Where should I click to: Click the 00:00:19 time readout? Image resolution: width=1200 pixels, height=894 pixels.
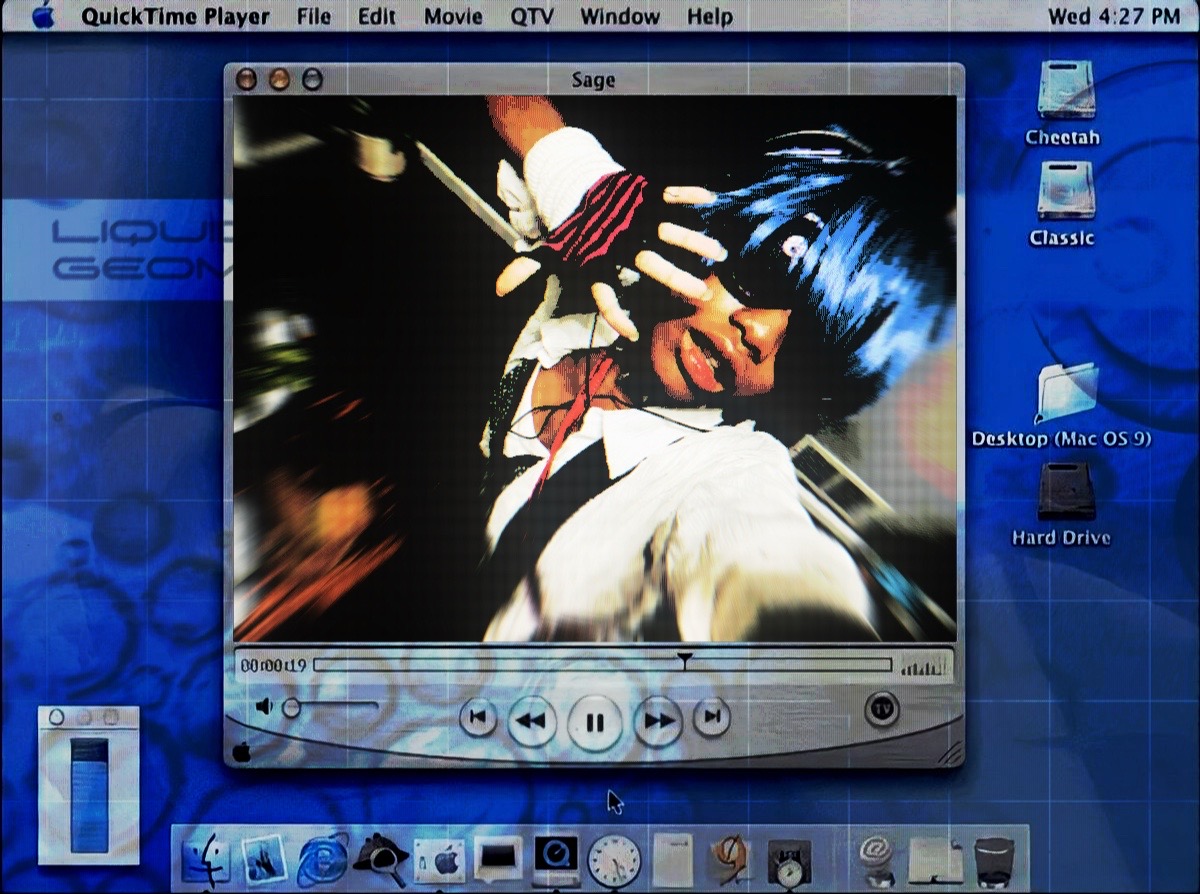coord(273,665)
